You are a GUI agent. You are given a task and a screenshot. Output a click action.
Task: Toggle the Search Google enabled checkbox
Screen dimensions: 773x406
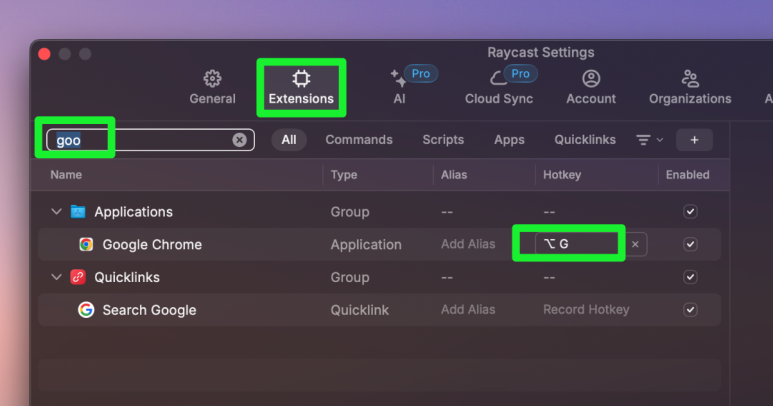(690, 310)
